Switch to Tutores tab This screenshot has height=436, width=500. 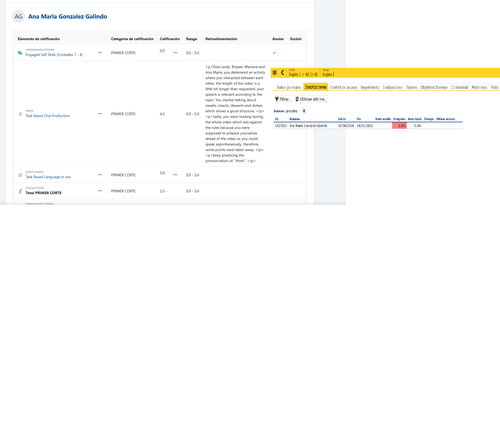pyautogui.click(x=411, y=87)
